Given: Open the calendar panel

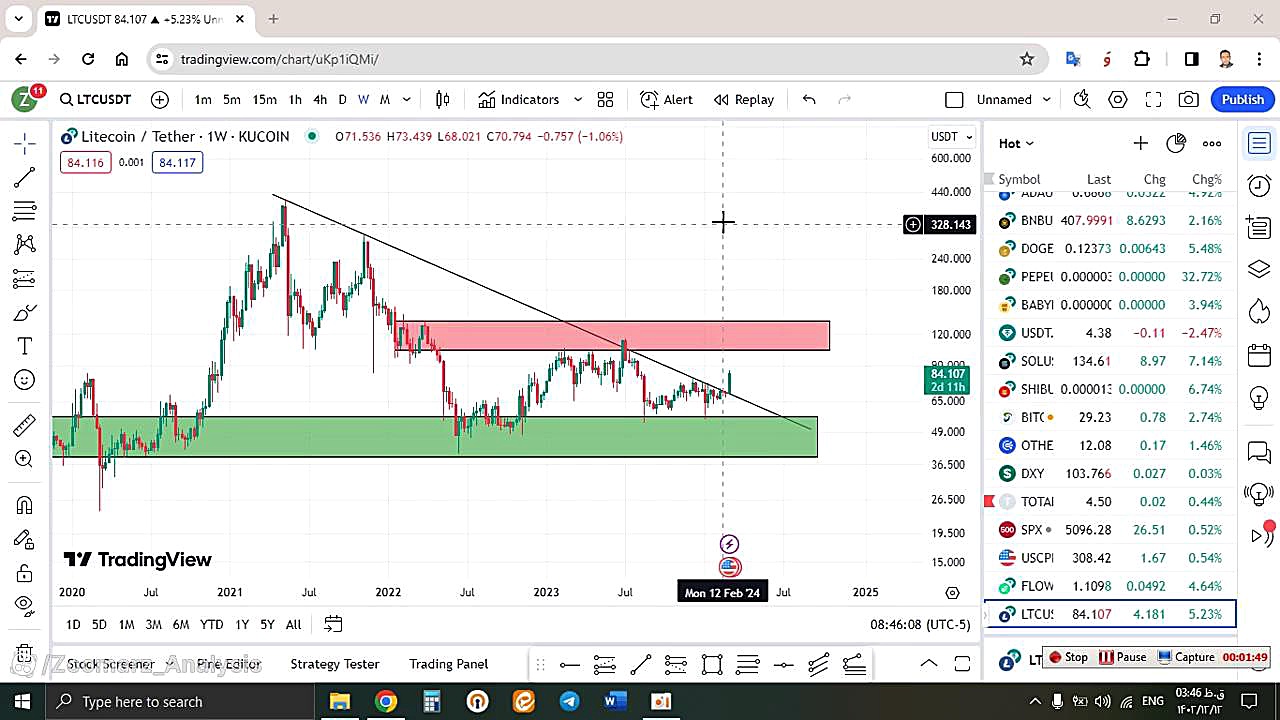Looking at the screenshot, I should (x=1259, y=355).
